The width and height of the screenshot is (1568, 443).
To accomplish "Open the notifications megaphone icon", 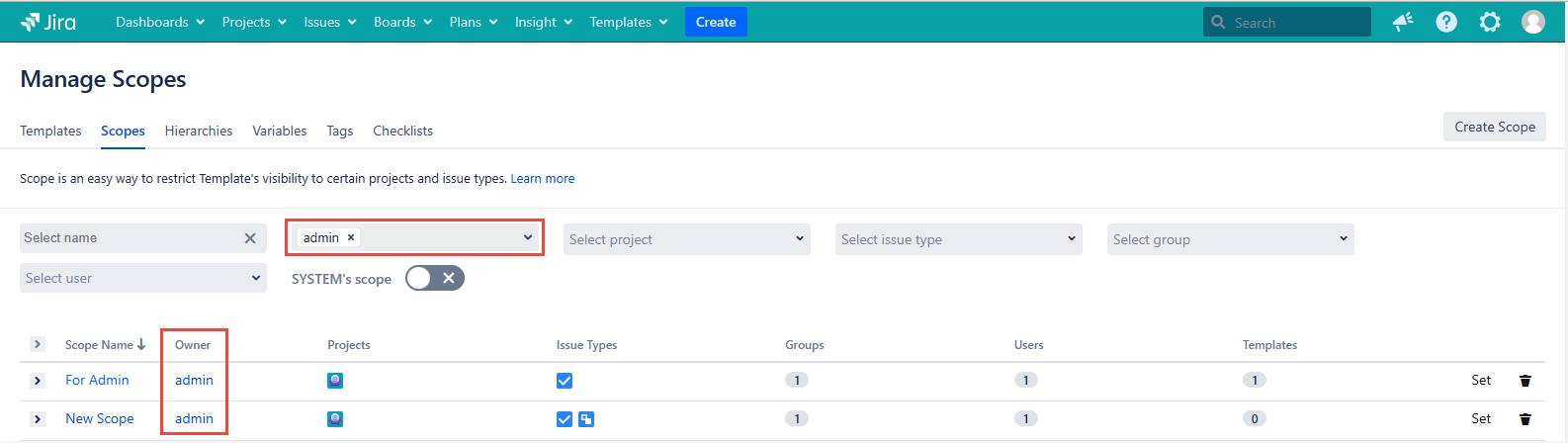I will point(1403,22).
